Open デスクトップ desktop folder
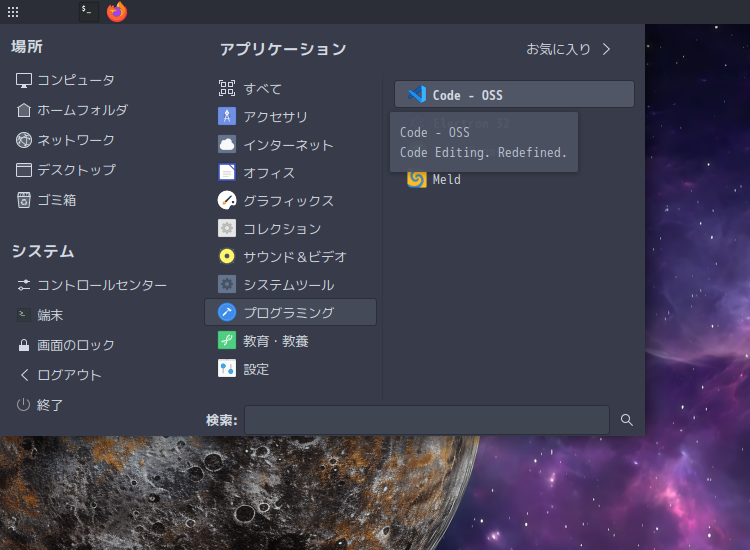This screenshot has width=750, height=550. point(66,170)
